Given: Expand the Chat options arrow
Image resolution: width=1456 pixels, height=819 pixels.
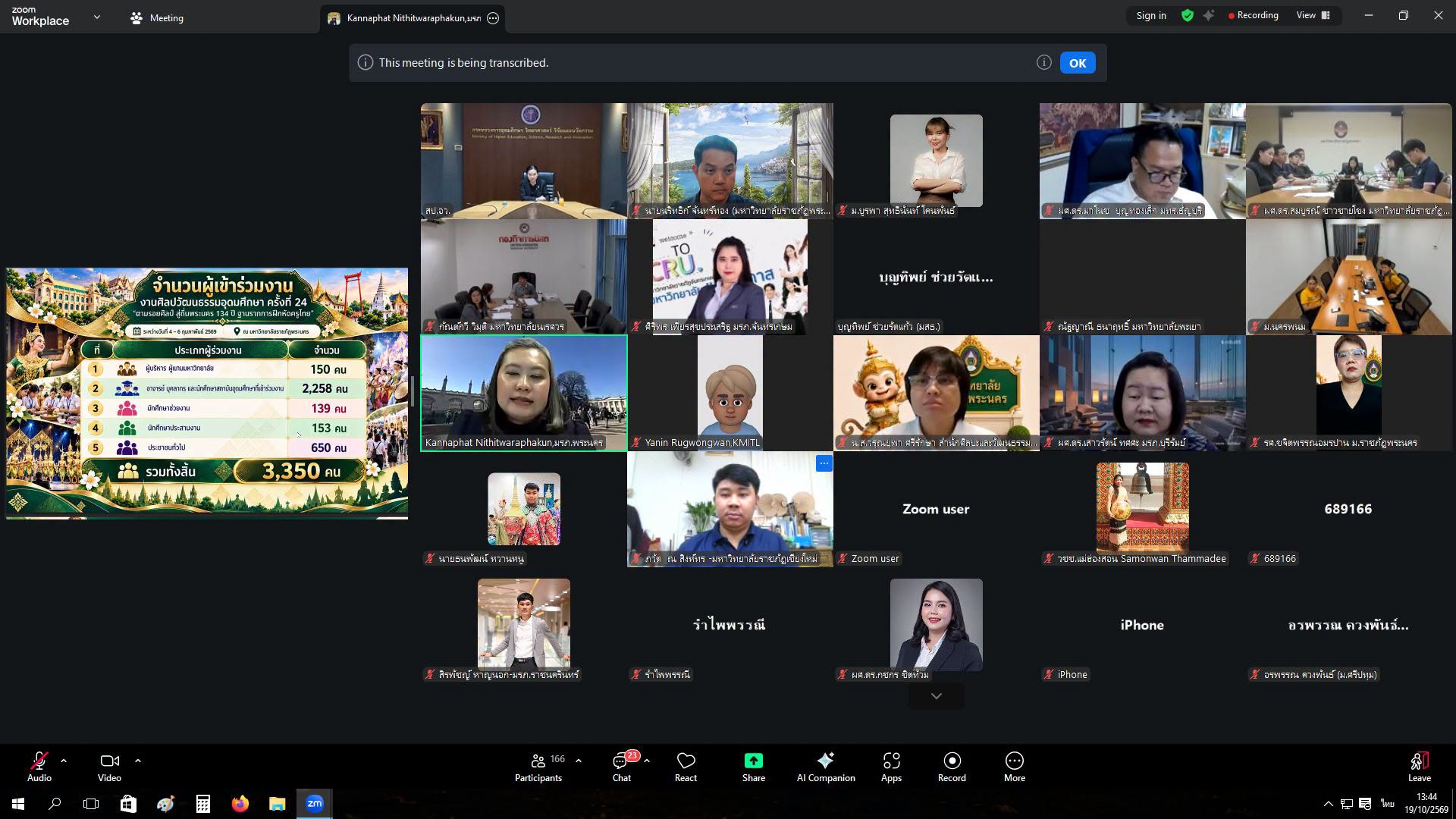Looking at the screenshot, I should [x=647, y=761].
